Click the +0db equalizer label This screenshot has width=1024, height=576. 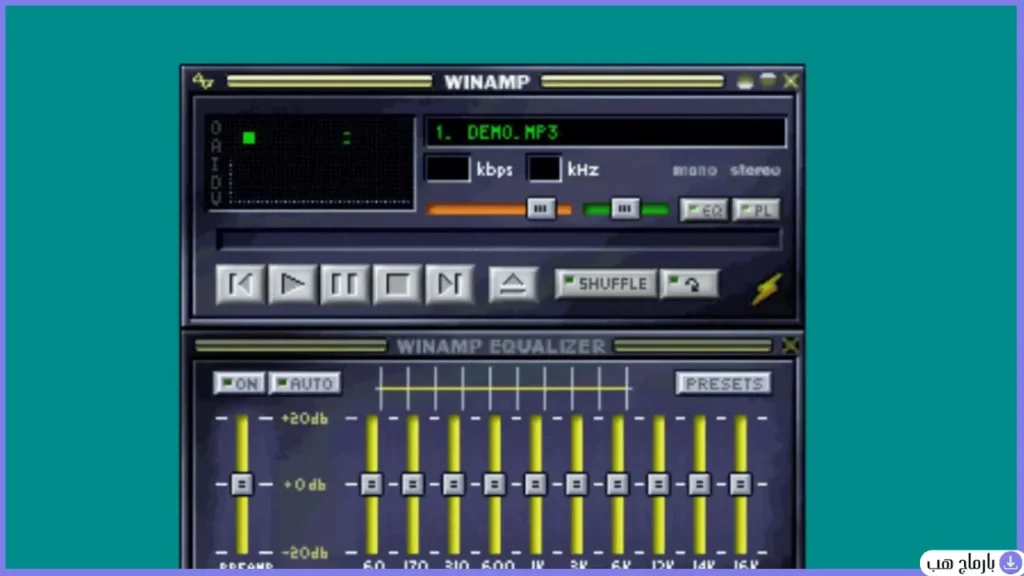click(x=305, y=485)
